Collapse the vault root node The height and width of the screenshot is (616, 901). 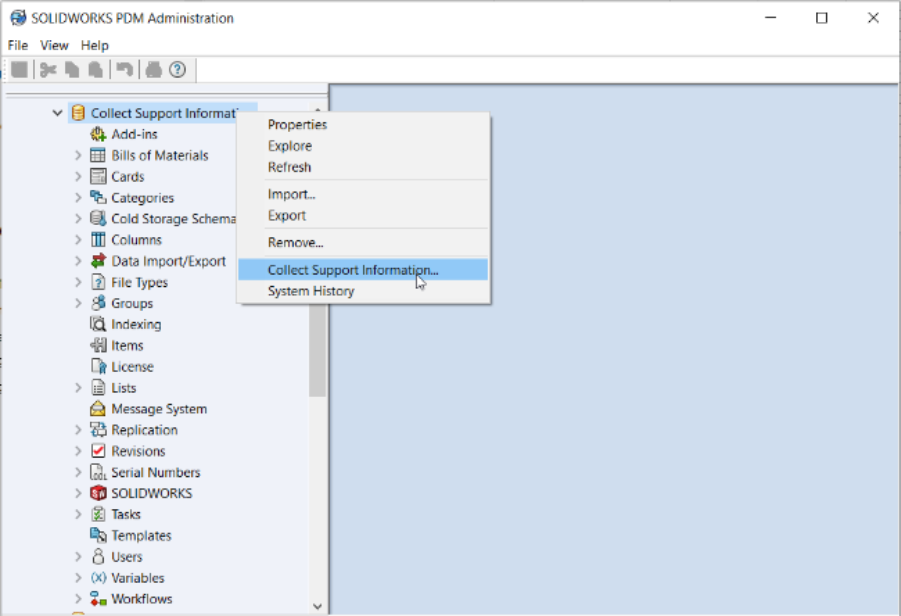point(57,113)
